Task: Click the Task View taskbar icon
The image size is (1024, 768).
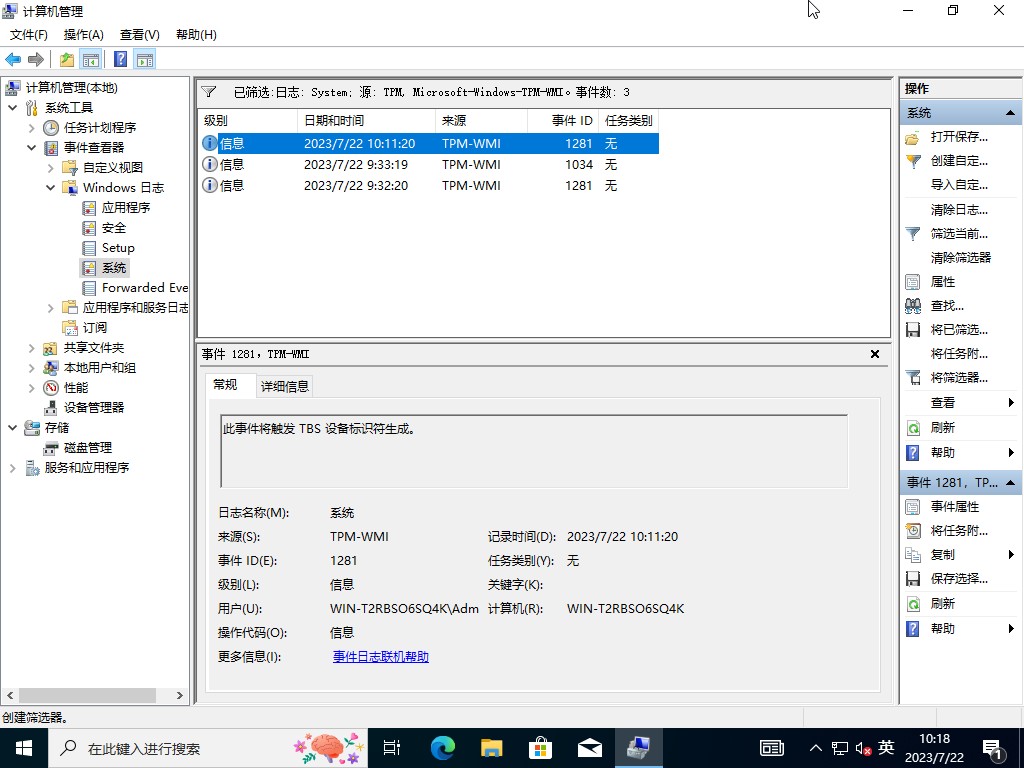Action: [x=392, y=748]
